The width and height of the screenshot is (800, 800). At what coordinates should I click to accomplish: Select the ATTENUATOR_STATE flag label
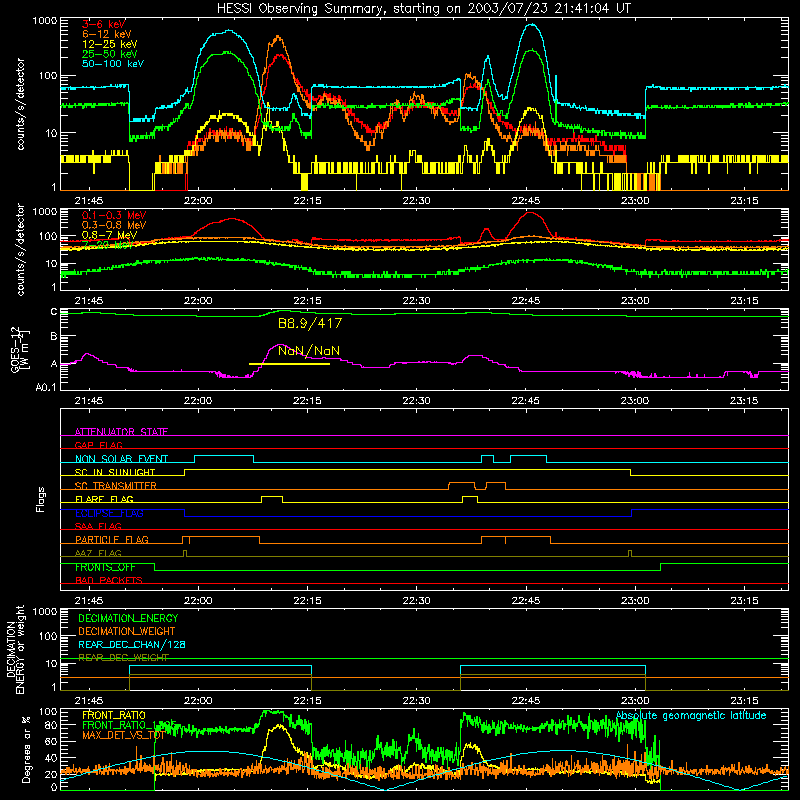pos(121,432)
